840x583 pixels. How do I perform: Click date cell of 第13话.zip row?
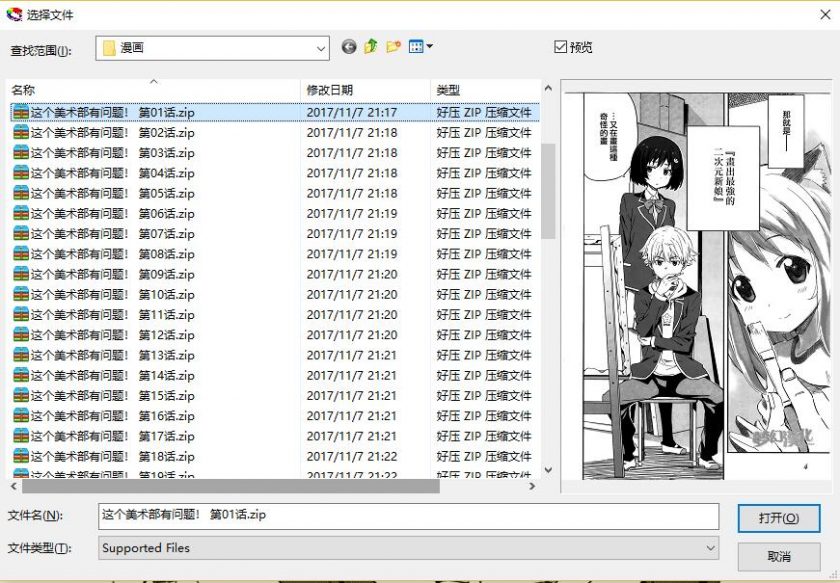pyautogui.click(x=352, y=355)
